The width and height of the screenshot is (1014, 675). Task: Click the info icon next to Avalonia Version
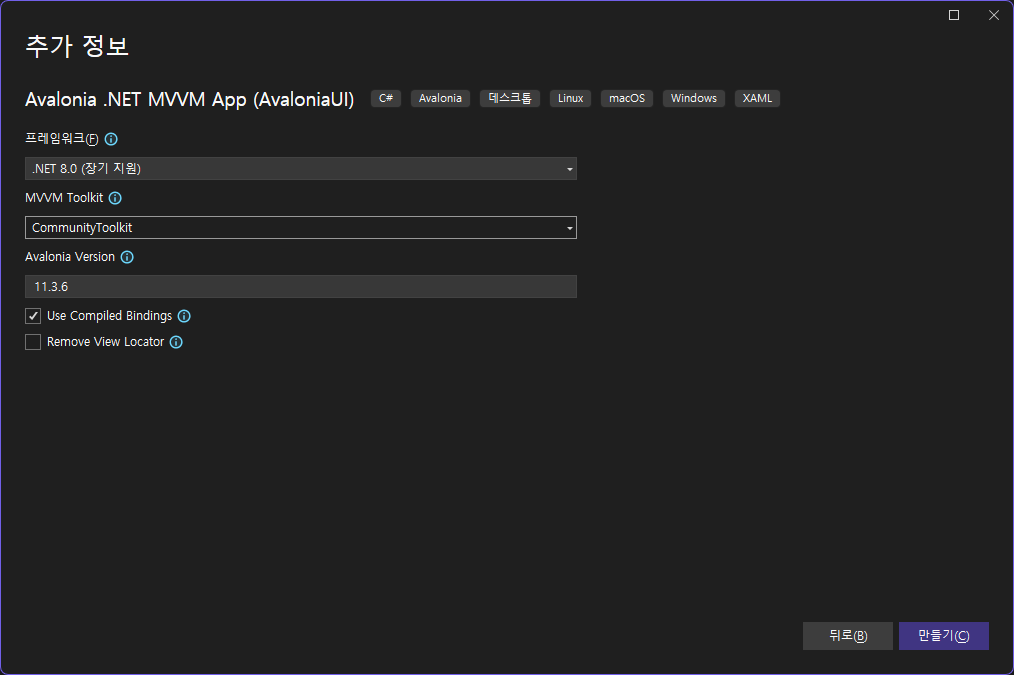127,257
